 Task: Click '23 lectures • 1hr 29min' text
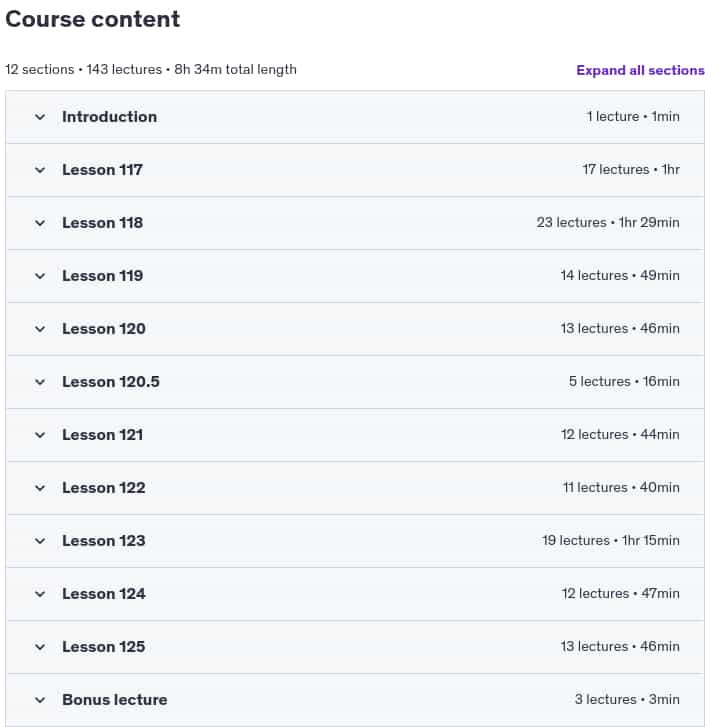click(608, 223)
